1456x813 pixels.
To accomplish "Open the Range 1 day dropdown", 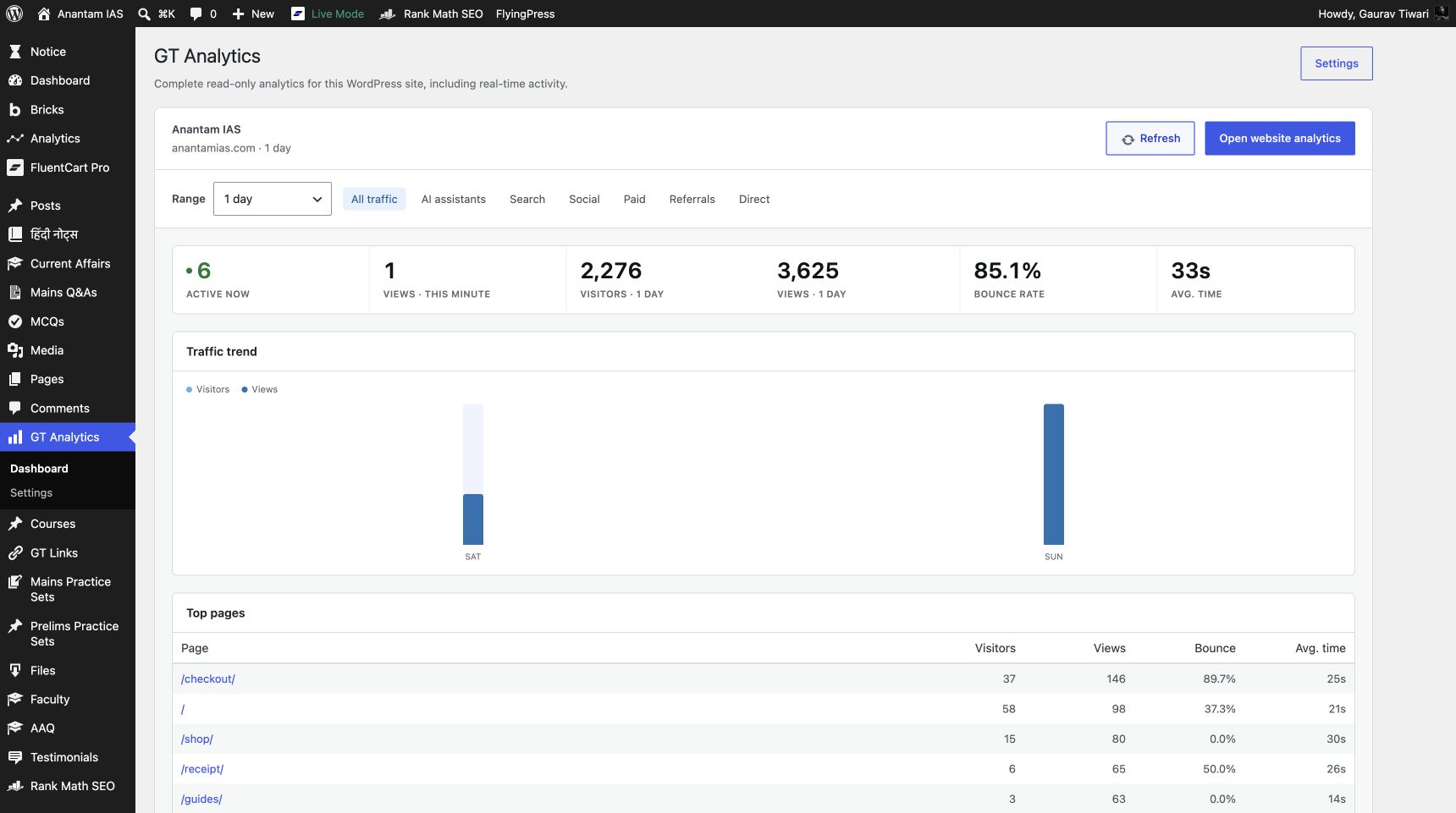I will point(273,199).
